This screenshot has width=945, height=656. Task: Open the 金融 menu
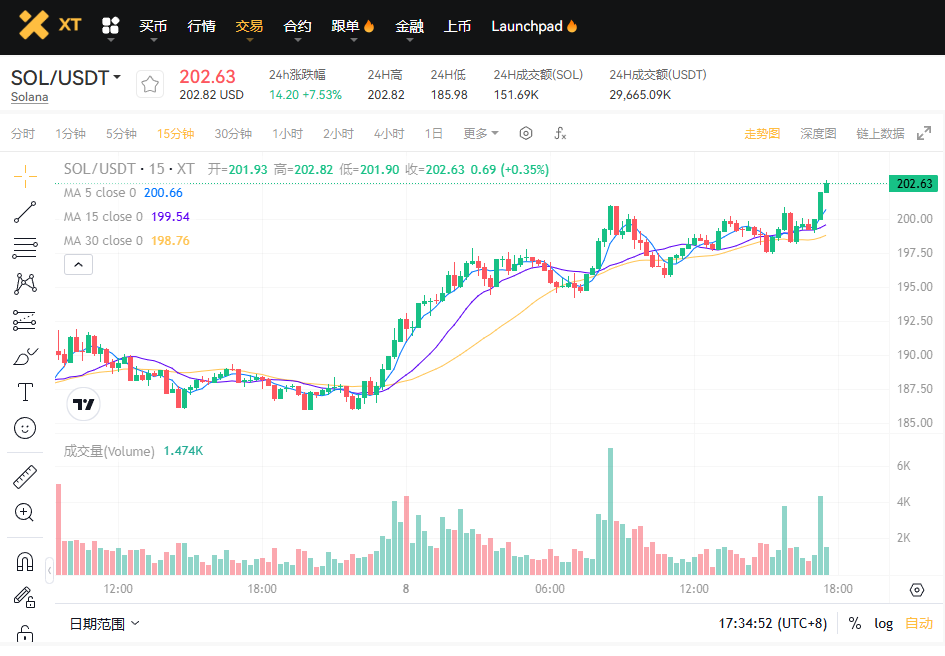point(409,26)
